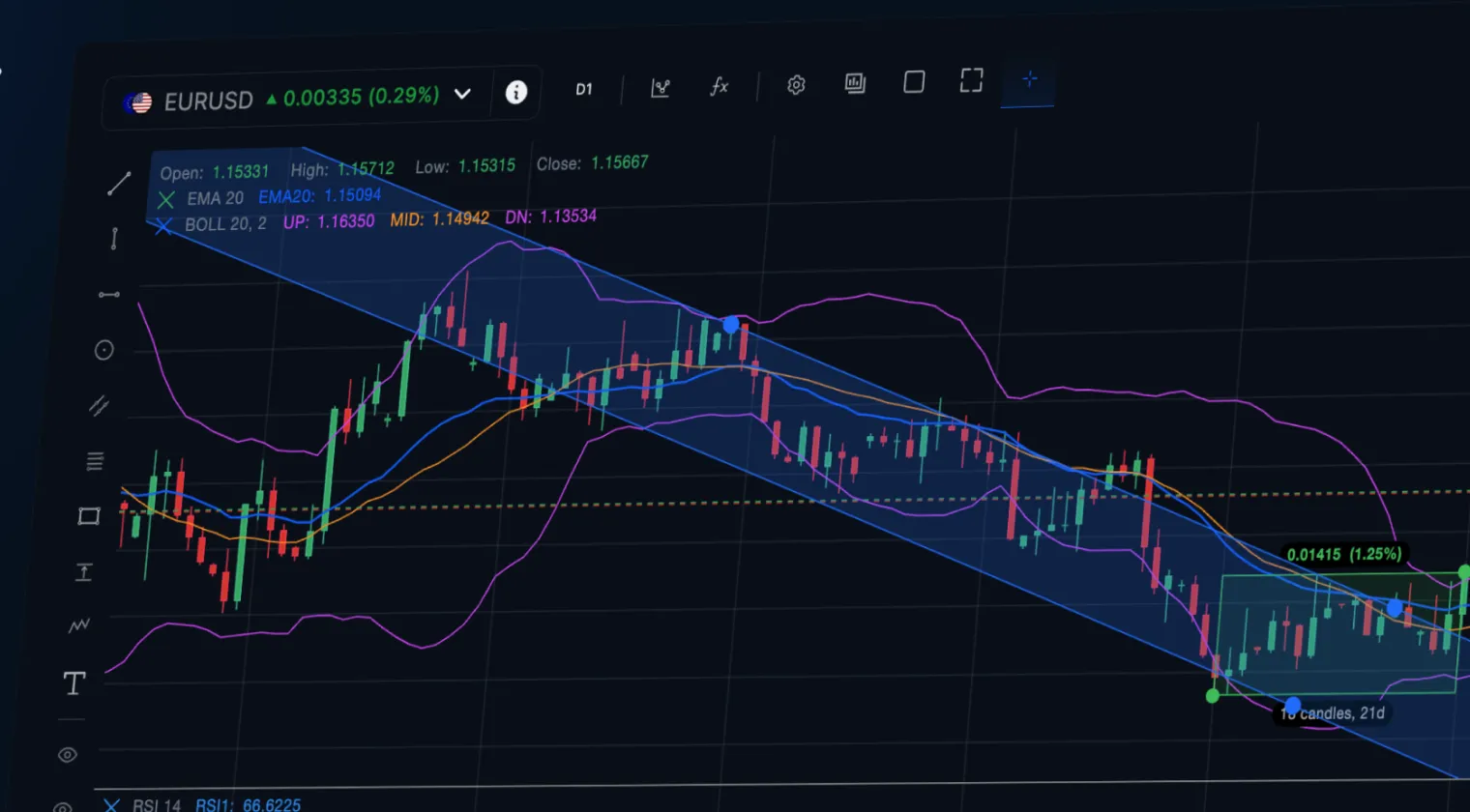This screenshot has width=1470, height=812.
Task: Remove the EMA 20 indicator
Action: point(166,200)
